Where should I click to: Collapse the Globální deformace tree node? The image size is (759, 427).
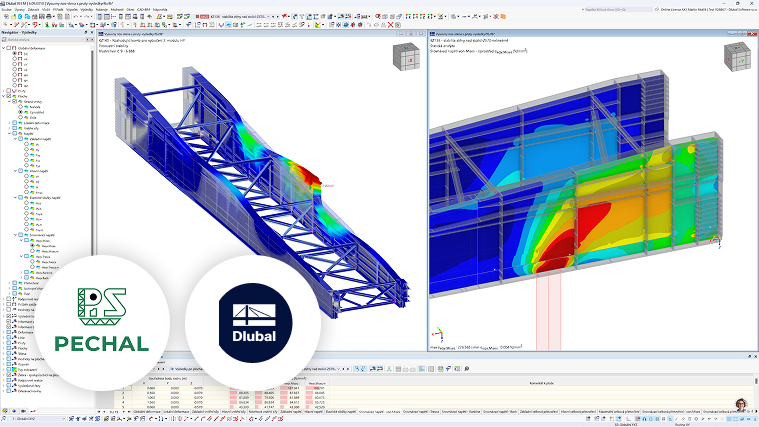3,48
